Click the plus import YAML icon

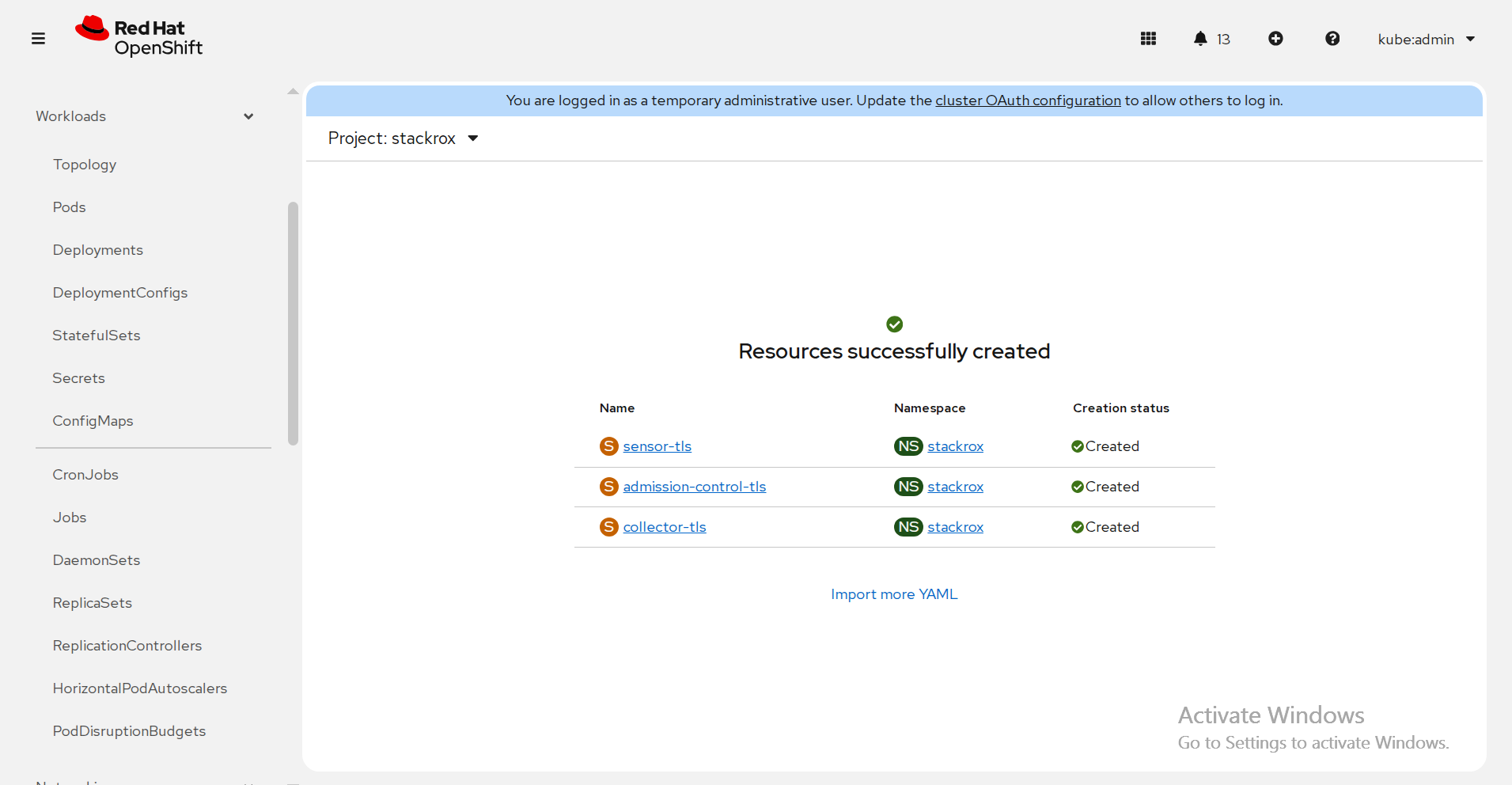[x=1275, y=39]
